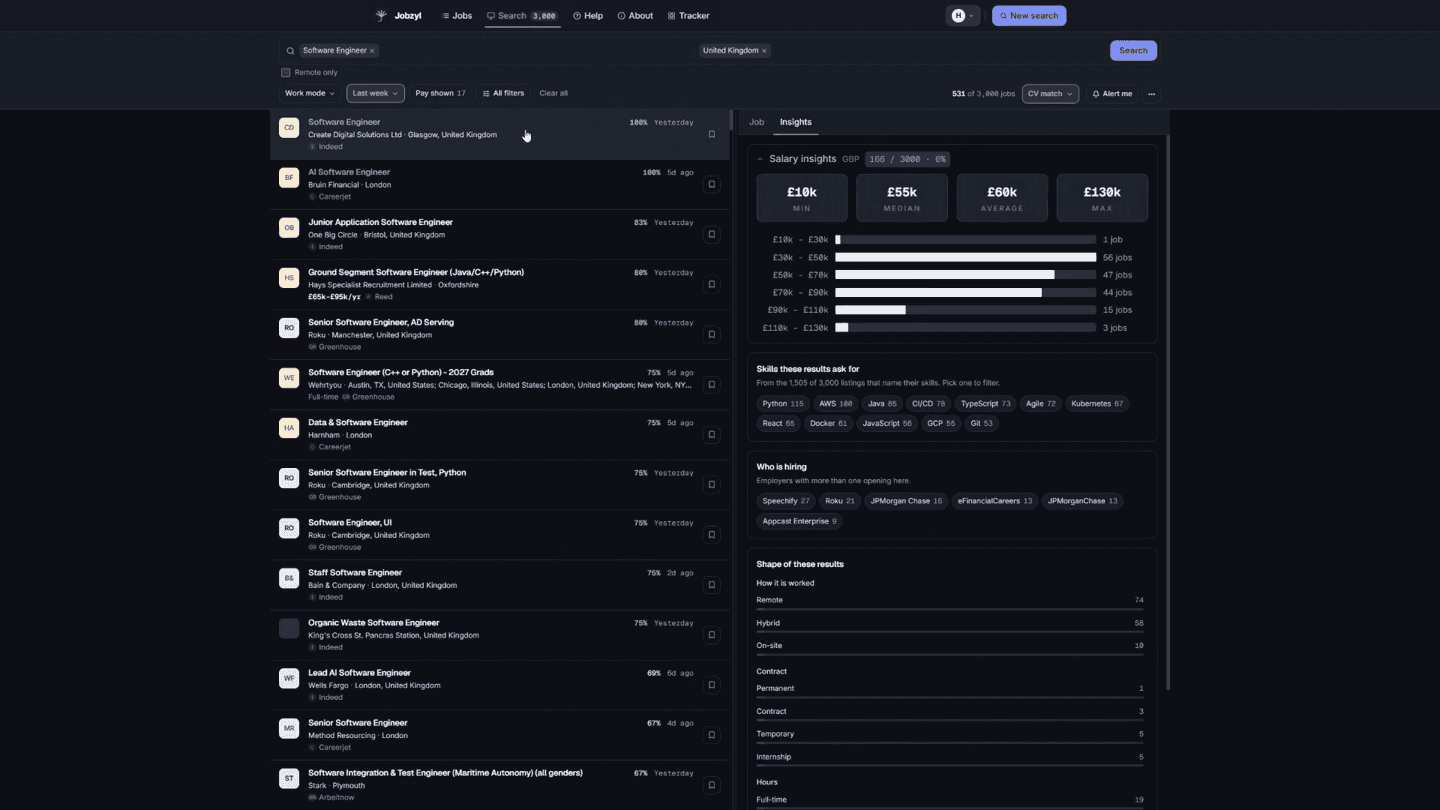Screen dimensions: 1440x810
Task: Filter by the Python skill chip
Action: (x=783, y=404)
